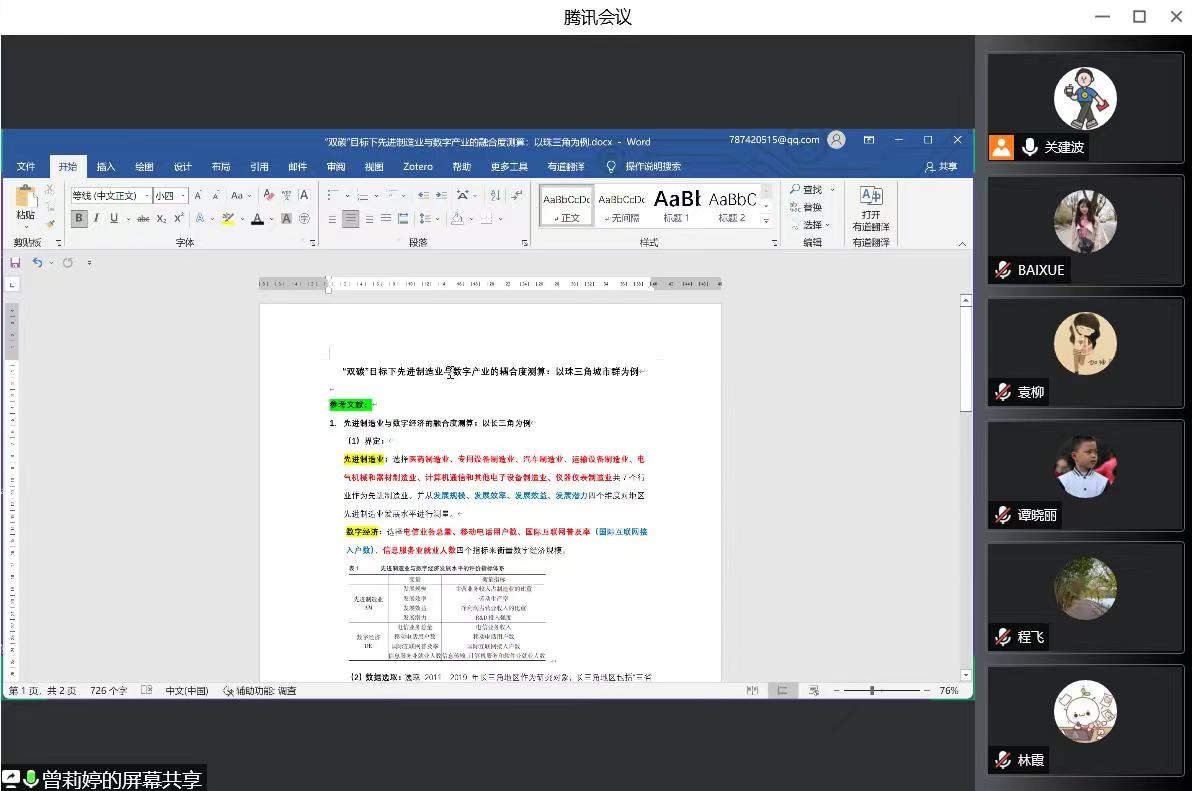Click the Find magnifier tool
Viewport: 1192px width, 791px height.
805,190
